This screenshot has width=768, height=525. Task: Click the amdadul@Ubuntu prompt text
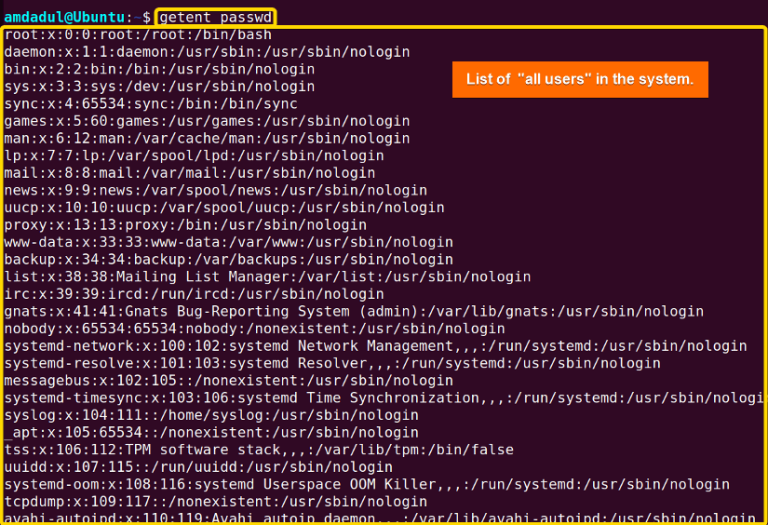coord(65,18)
